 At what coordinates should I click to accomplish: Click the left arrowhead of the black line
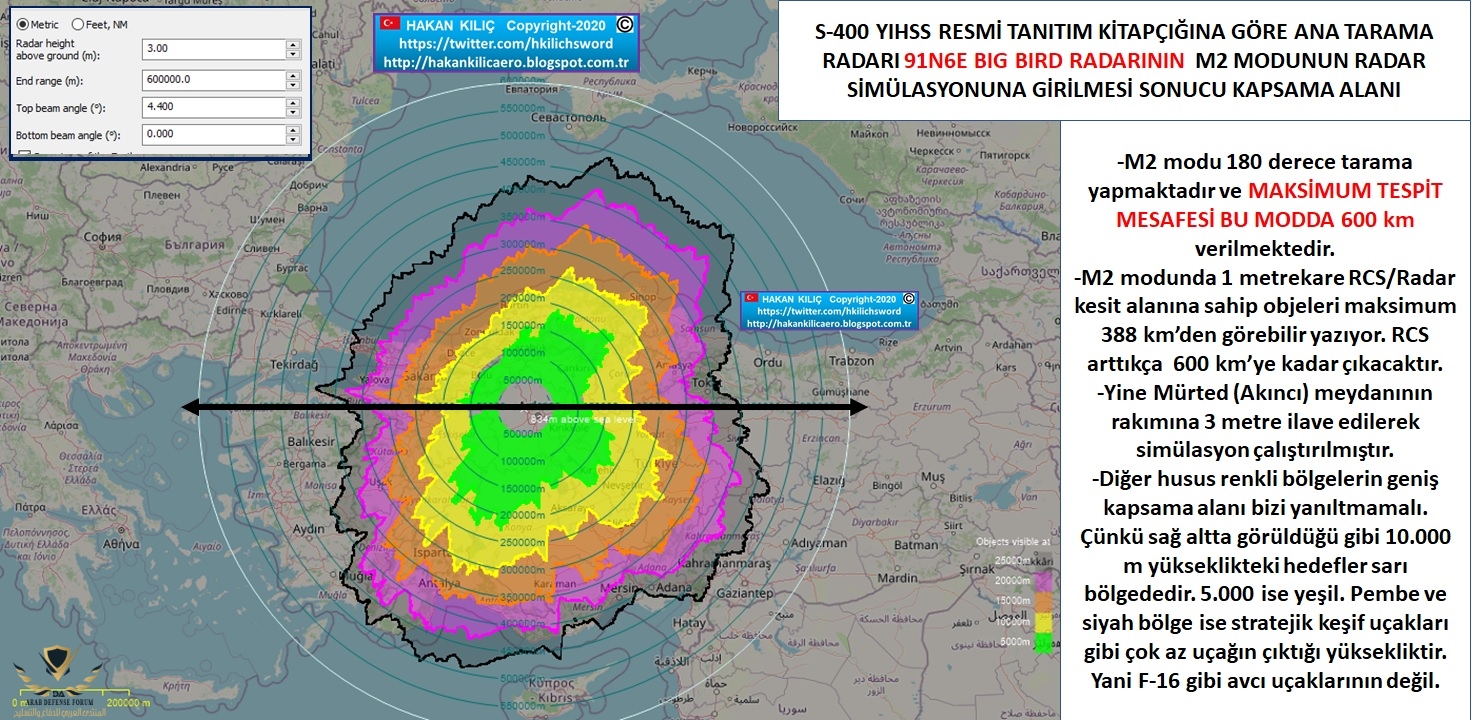[x=190, y=407]
